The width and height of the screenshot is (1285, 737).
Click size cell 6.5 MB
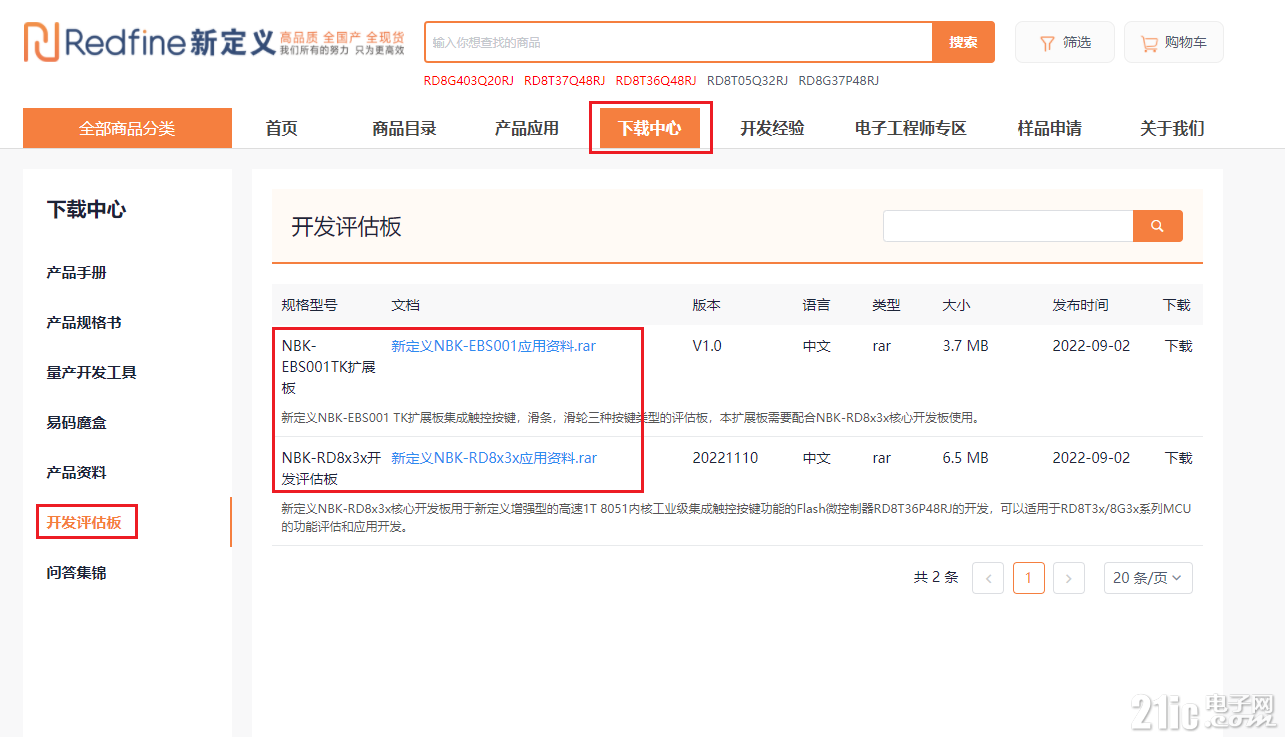tap(965, 458)
